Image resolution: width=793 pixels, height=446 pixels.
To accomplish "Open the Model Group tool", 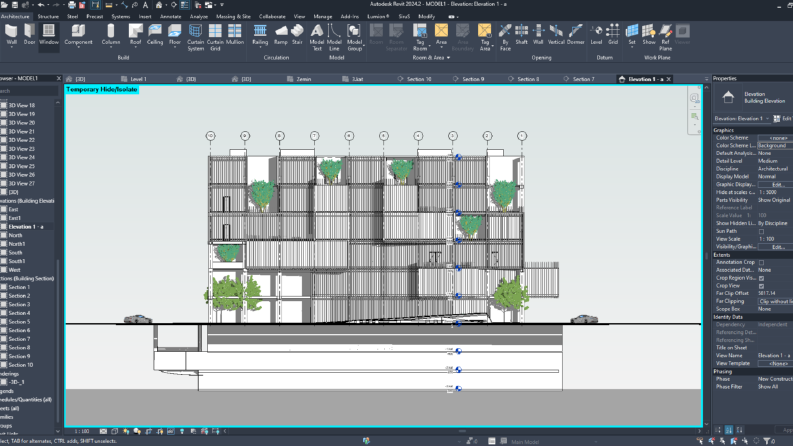I will pyautogui.click(x=354, y=37).
